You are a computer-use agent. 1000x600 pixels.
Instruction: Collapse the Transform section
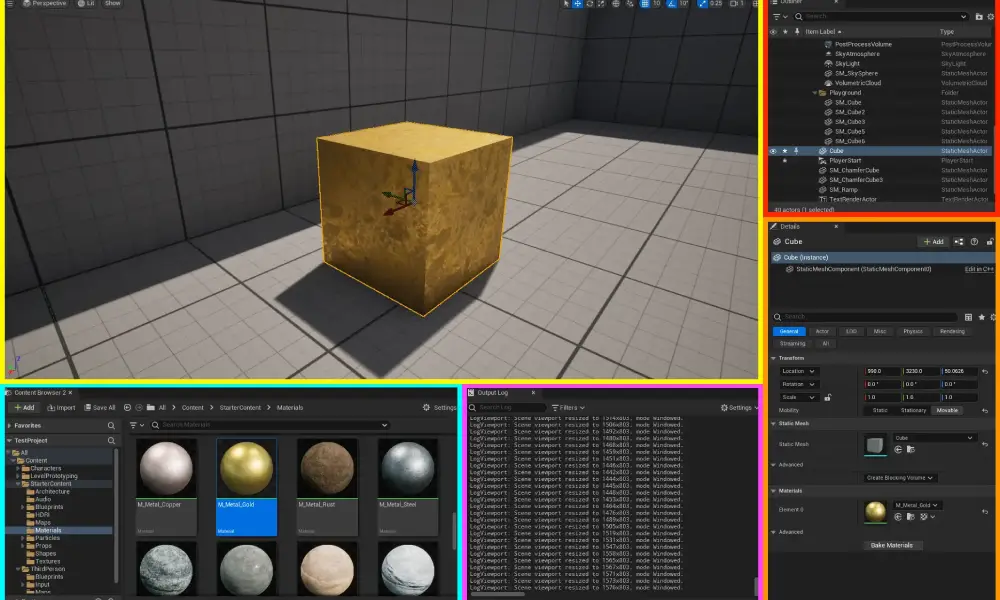[x=774, y=358]
